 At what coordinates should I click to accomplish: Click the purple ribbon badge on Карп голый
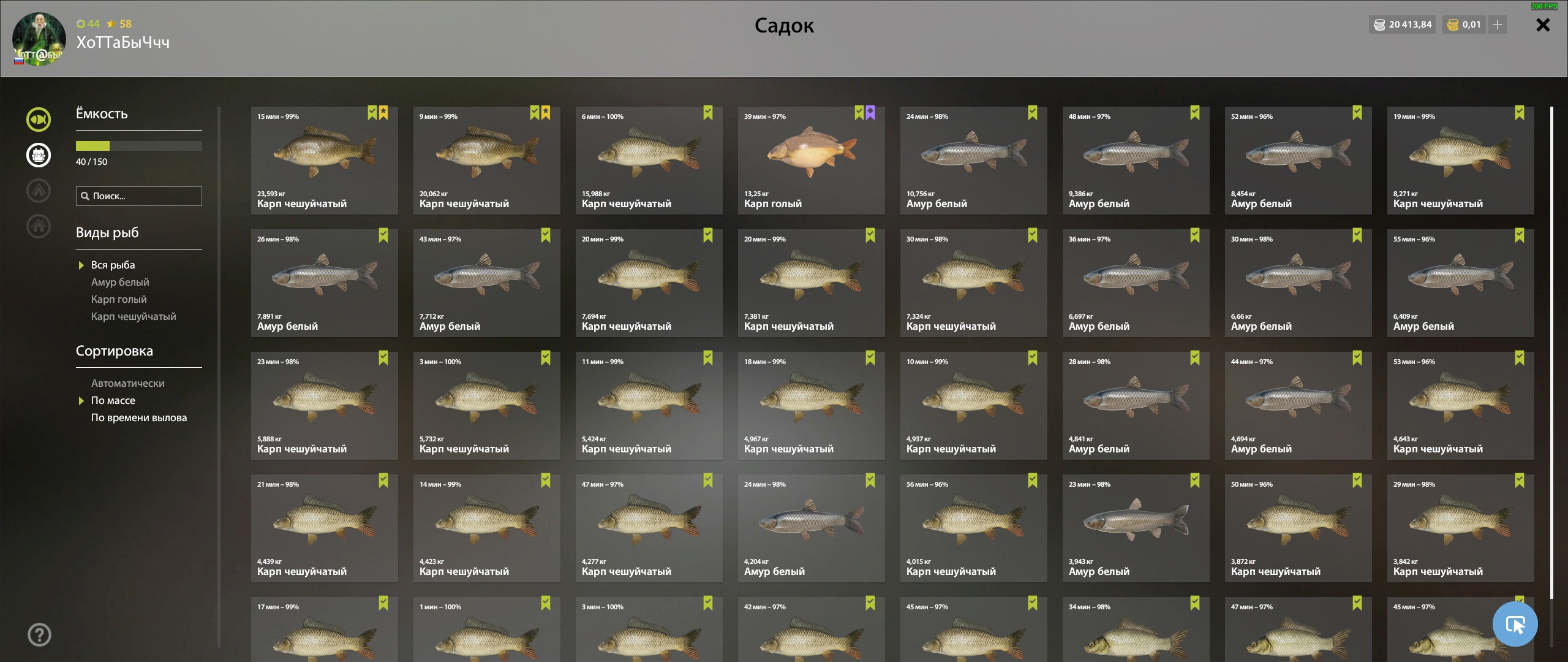pos(870,113)
